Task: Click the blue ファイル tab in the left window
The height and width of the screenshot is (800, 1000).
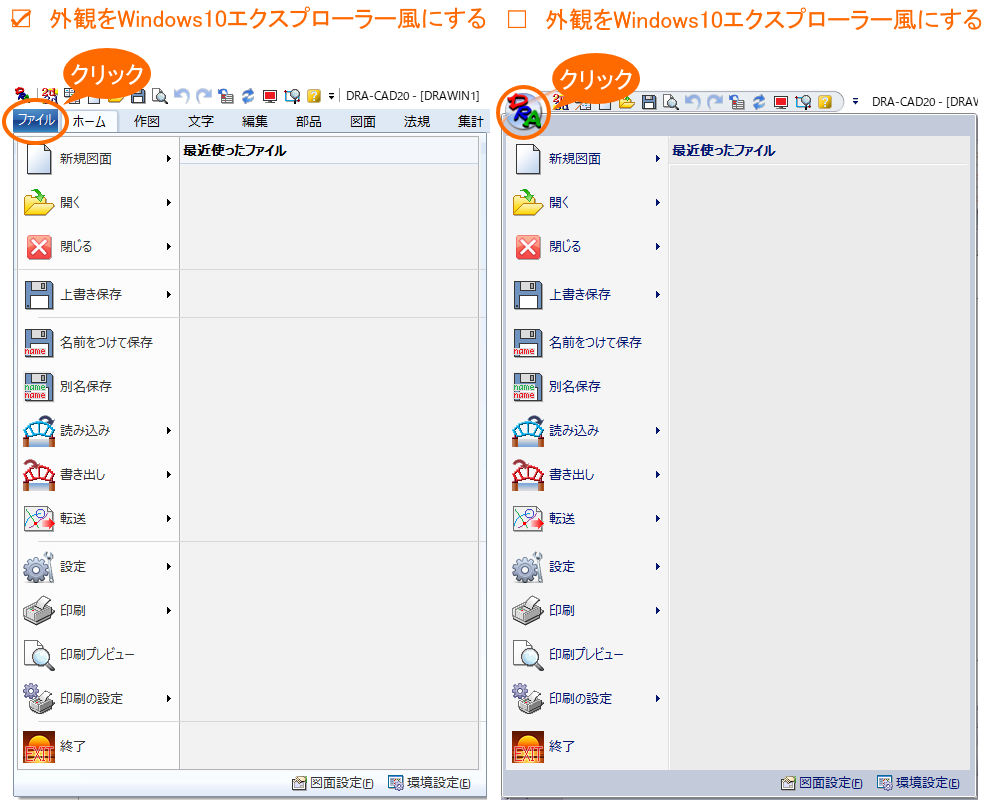Action: click(35, 121)
